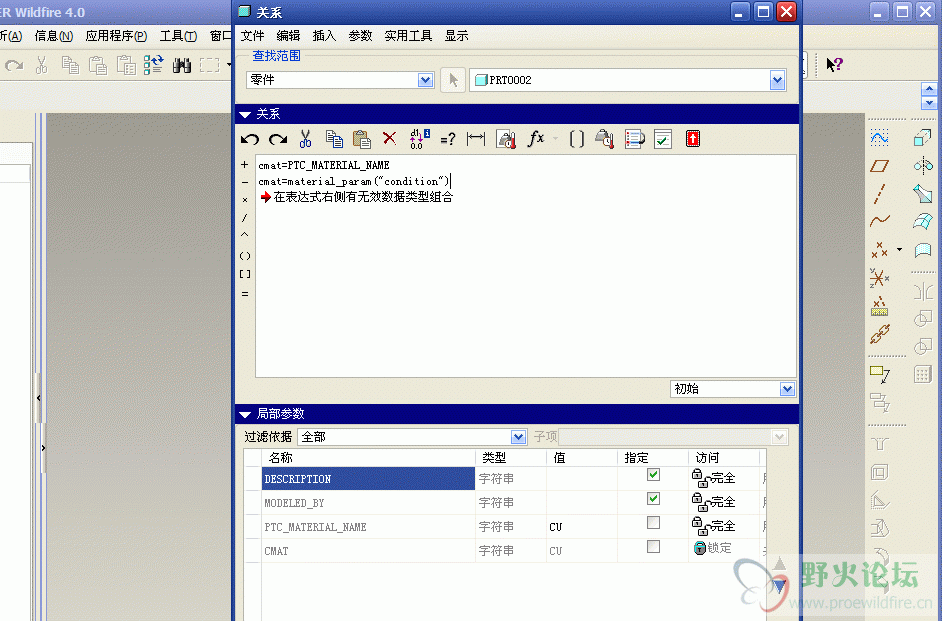Select the MODELED_BY parameter row name

click(368, 503)
